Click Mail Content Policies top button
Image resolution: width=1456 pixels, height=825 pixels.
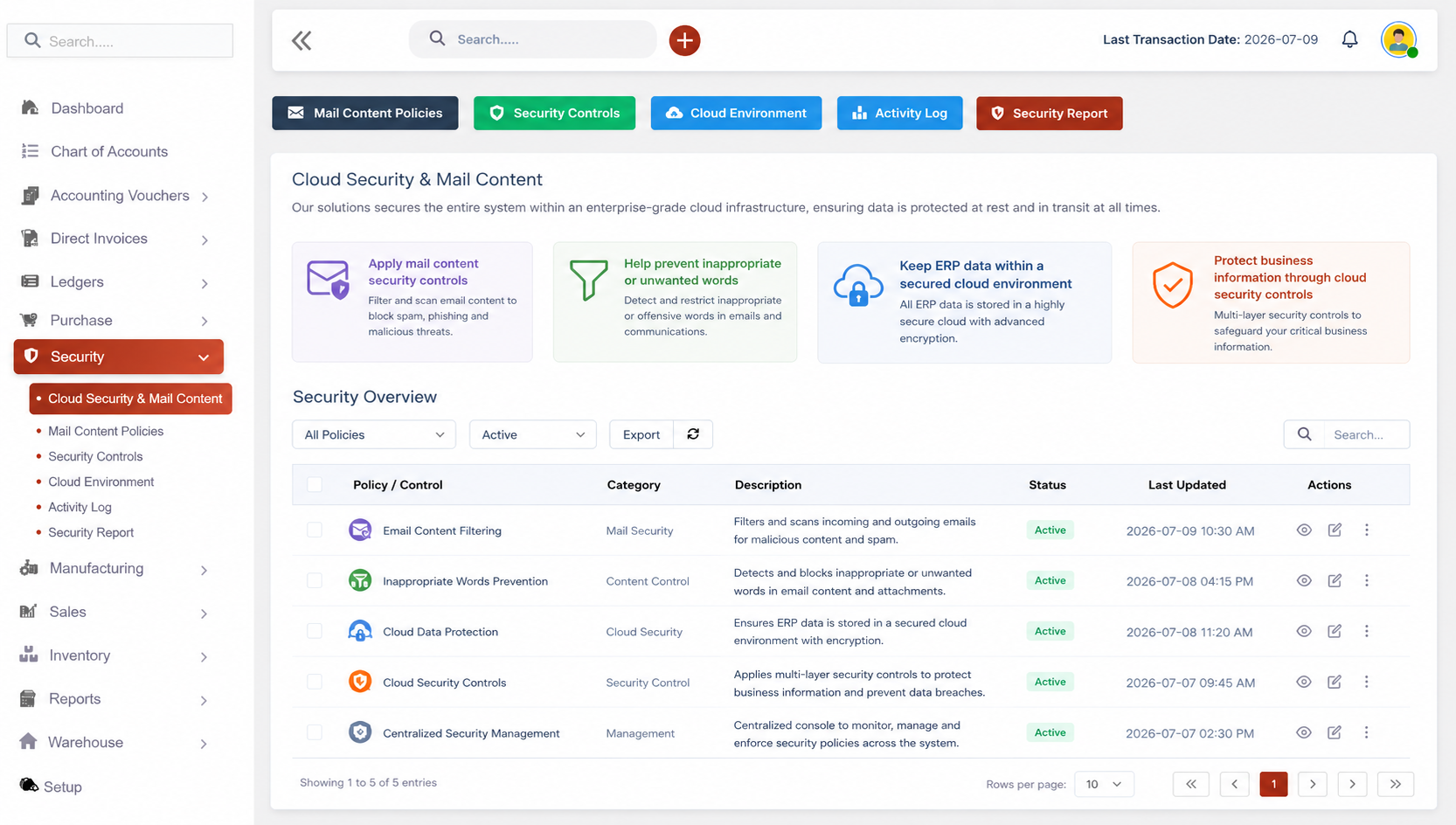(365, 113)
